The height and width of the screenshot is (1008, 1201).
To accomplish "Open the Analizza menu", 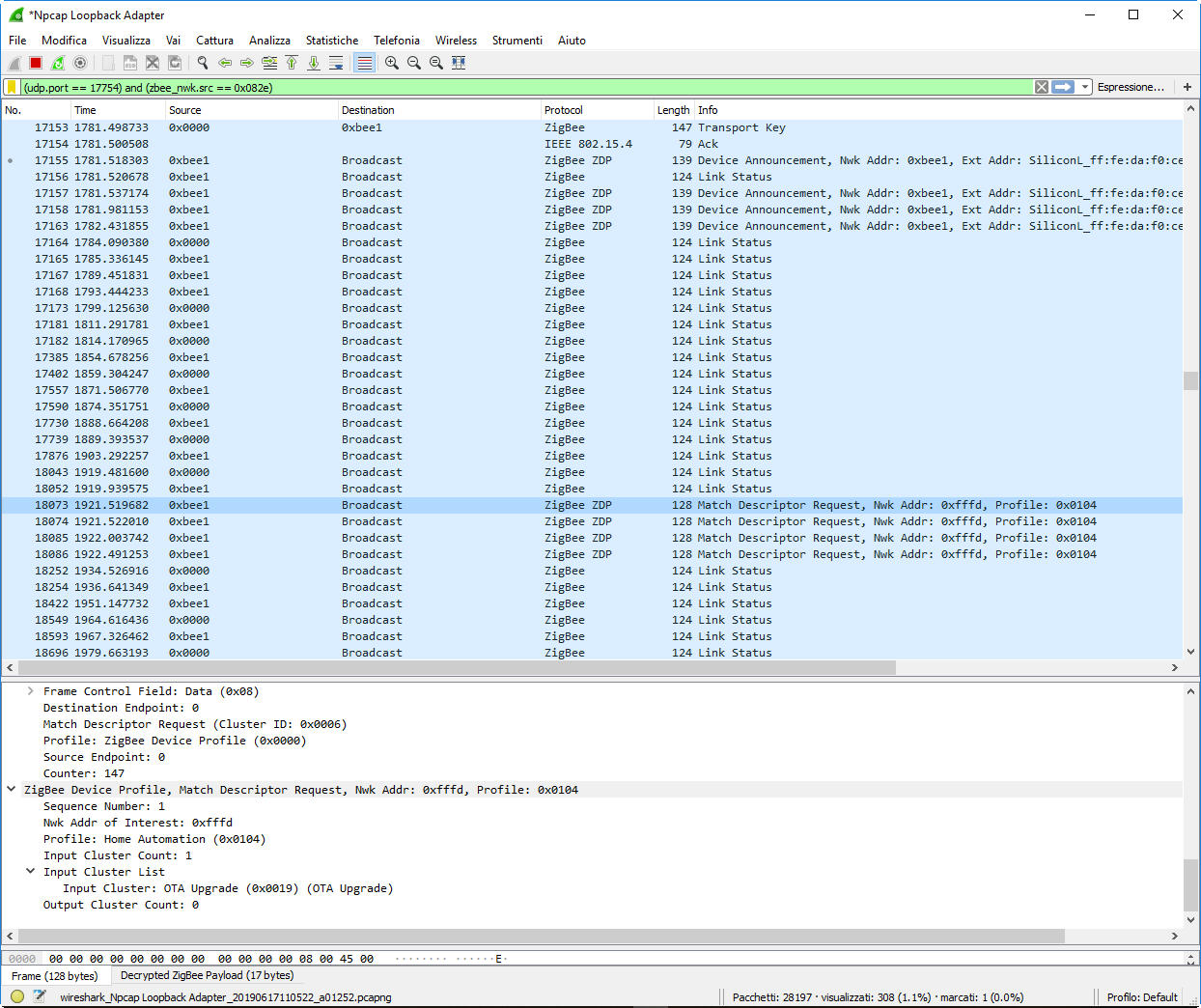I will click(x=269, y=41).
